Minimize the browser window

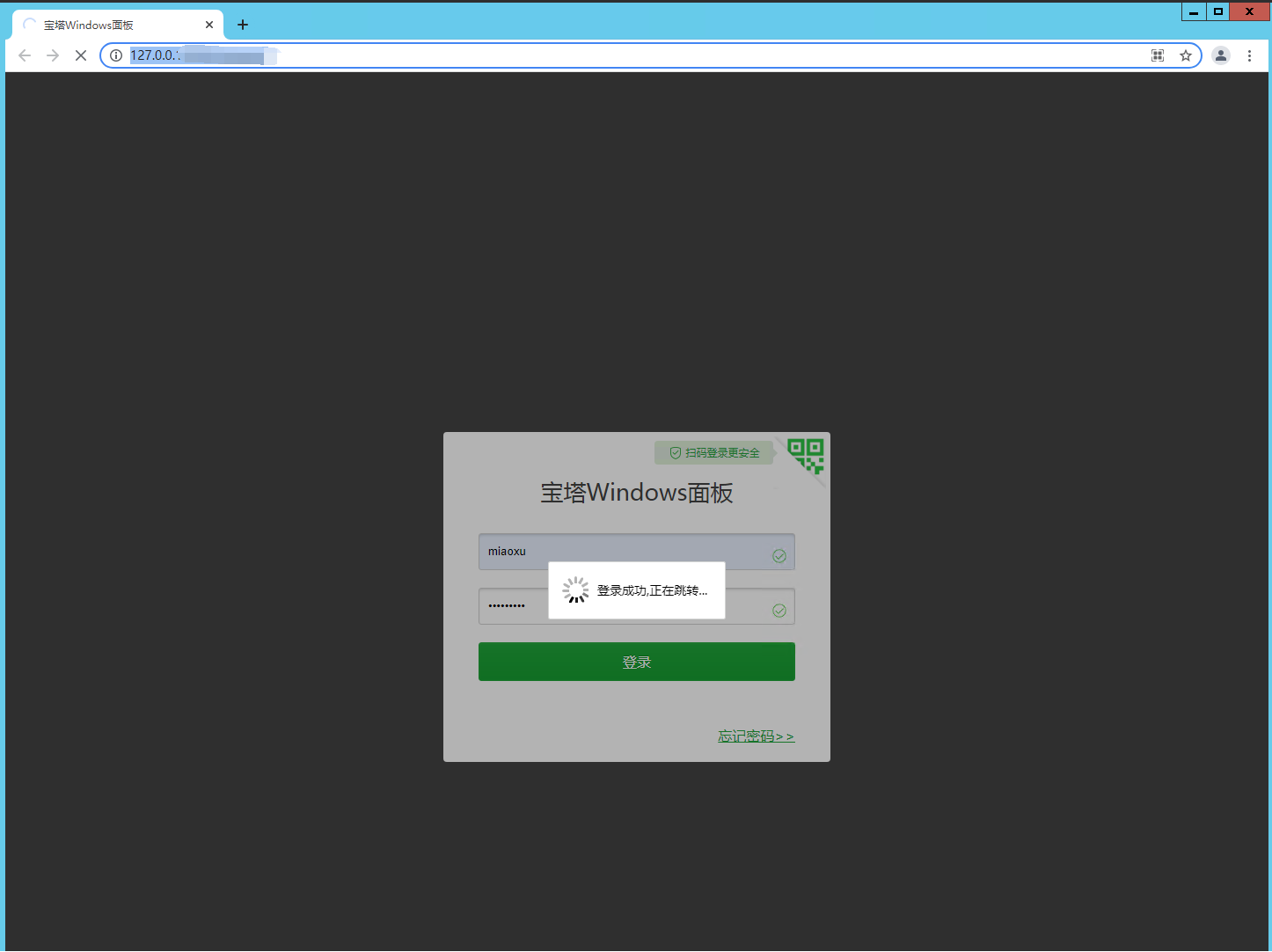click(1194, 11)
